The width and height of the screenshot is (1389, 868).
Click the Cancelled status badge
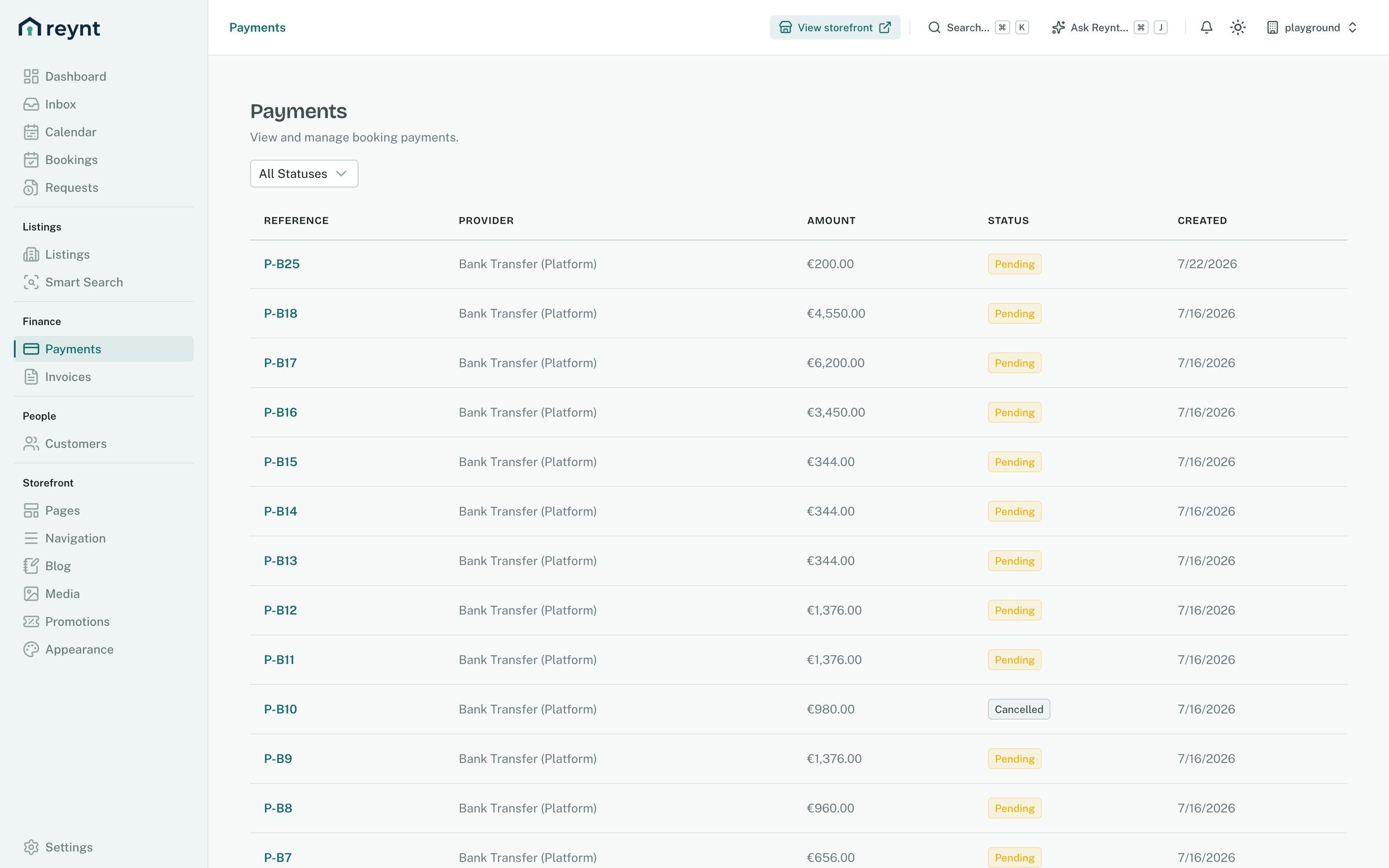1019,709
